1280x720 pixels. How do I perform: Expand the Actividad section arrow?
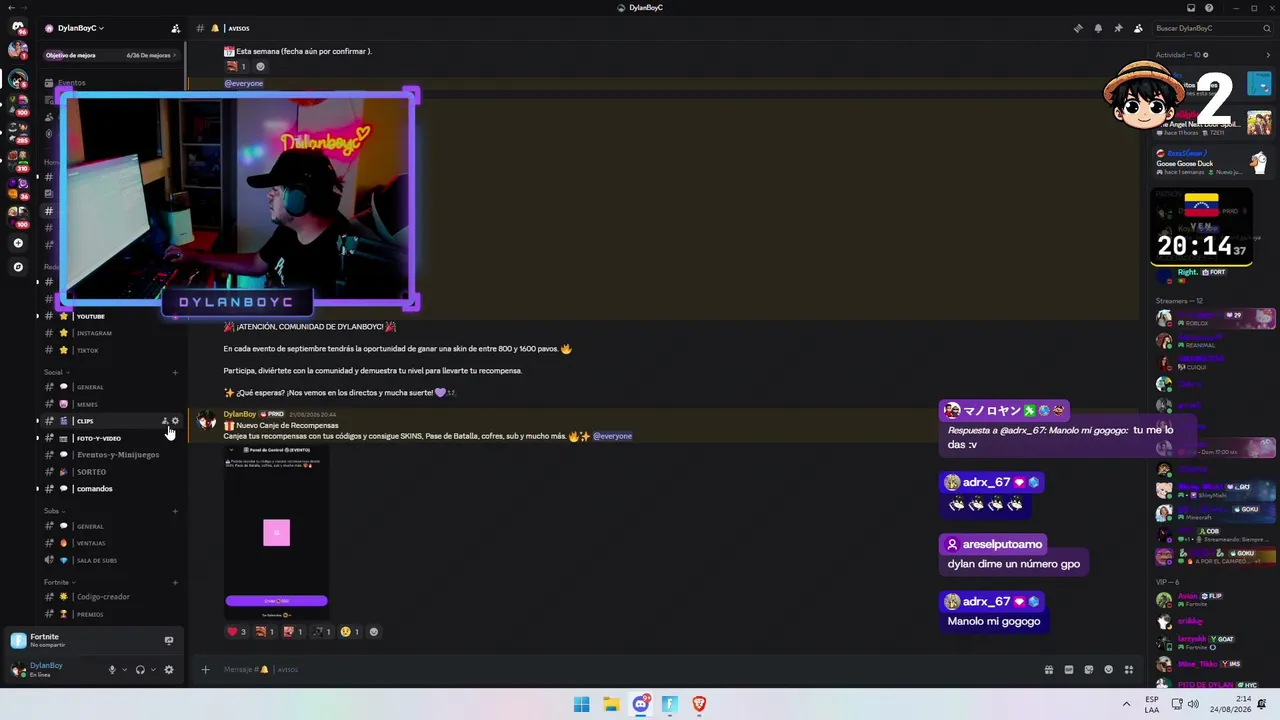click(x=1268, y=55)
